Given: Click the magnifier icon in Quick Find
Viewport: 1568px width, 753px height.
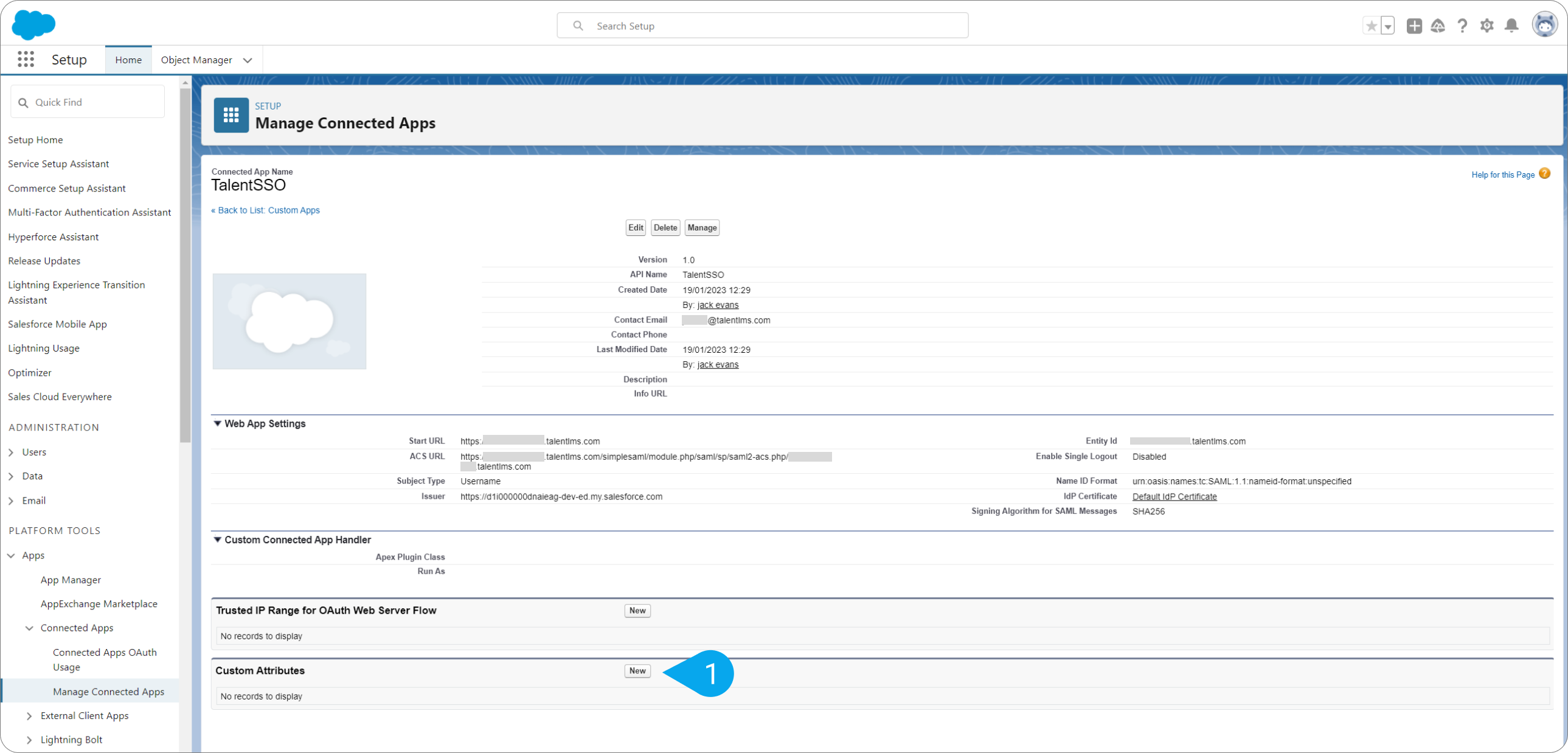Looking at the screenshot, I should coord(23,102).
